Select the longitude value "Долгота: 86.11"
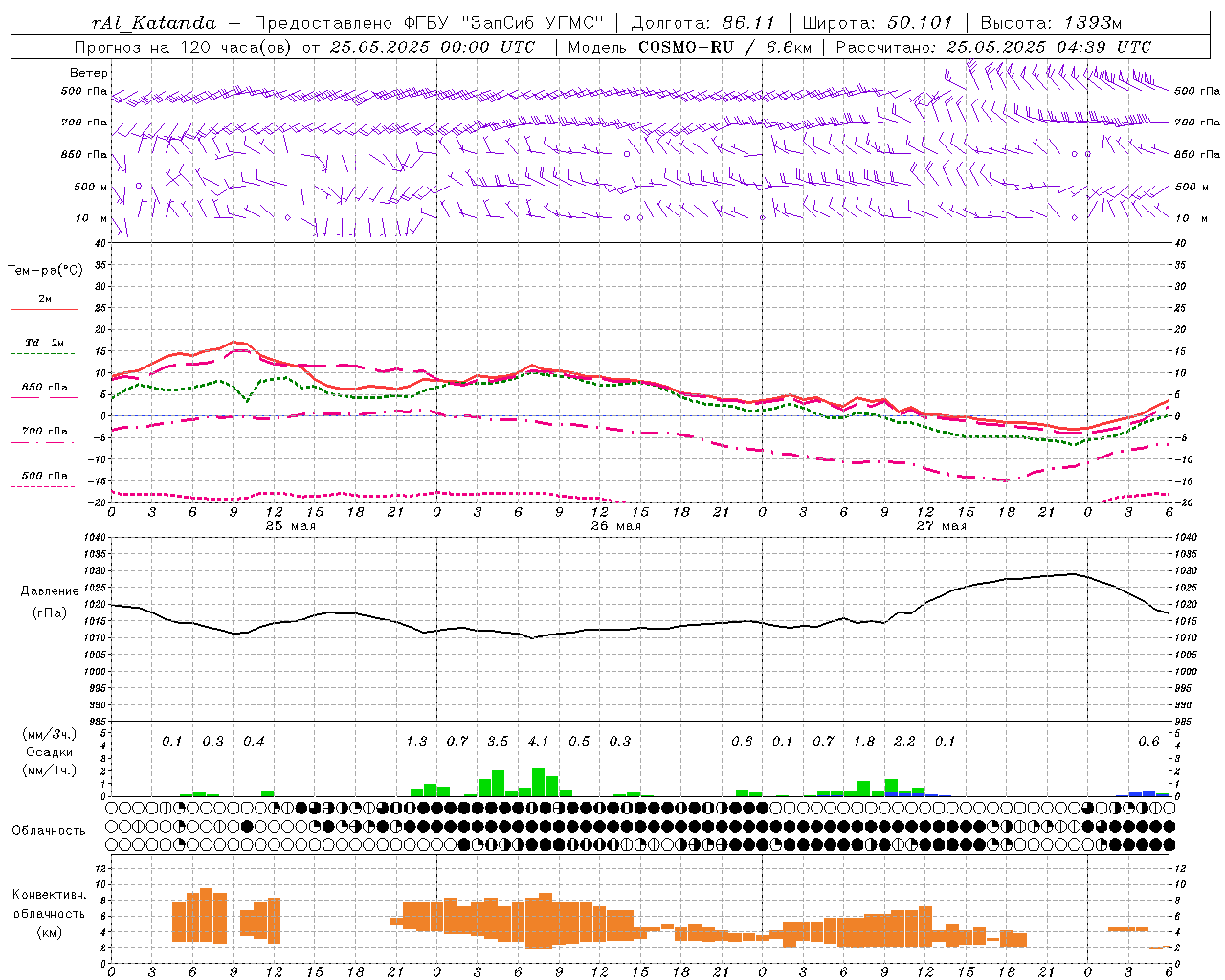Screen dimensions: 1225x980 tap(702, 22)
